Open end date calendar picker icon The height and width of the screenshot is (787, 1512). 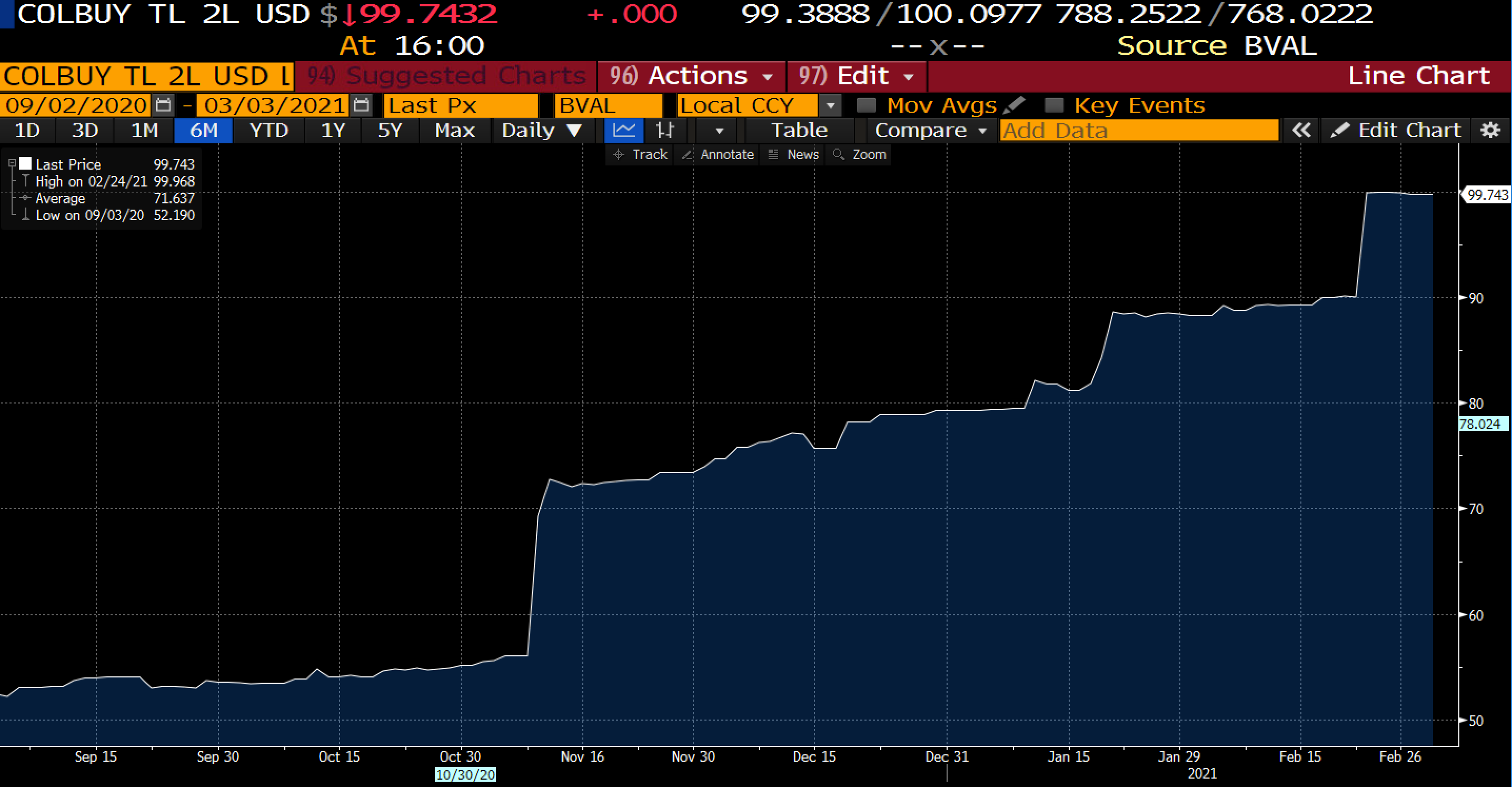(361, 106)
